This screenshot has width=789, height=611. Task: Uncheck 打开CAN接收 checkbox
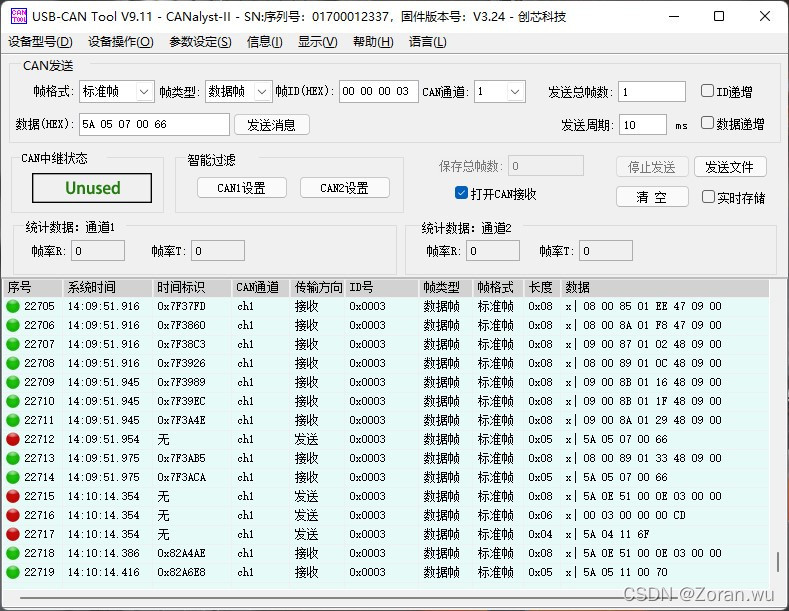(461, 193)
